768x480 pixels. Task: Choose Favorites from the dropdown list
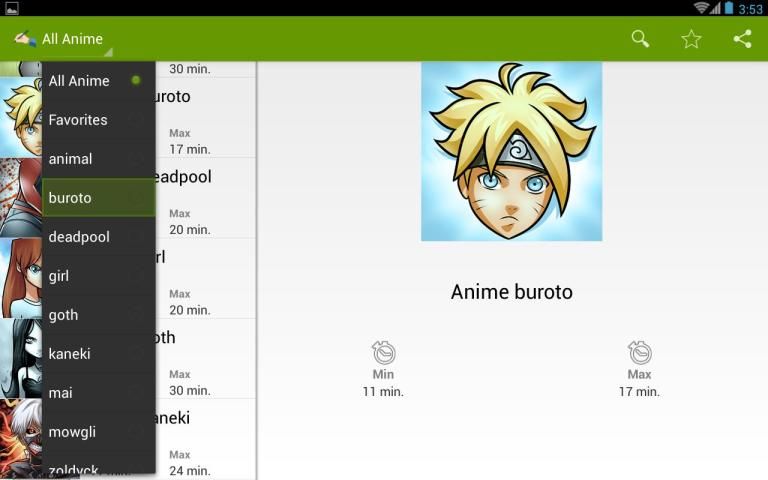click(99, 120)
